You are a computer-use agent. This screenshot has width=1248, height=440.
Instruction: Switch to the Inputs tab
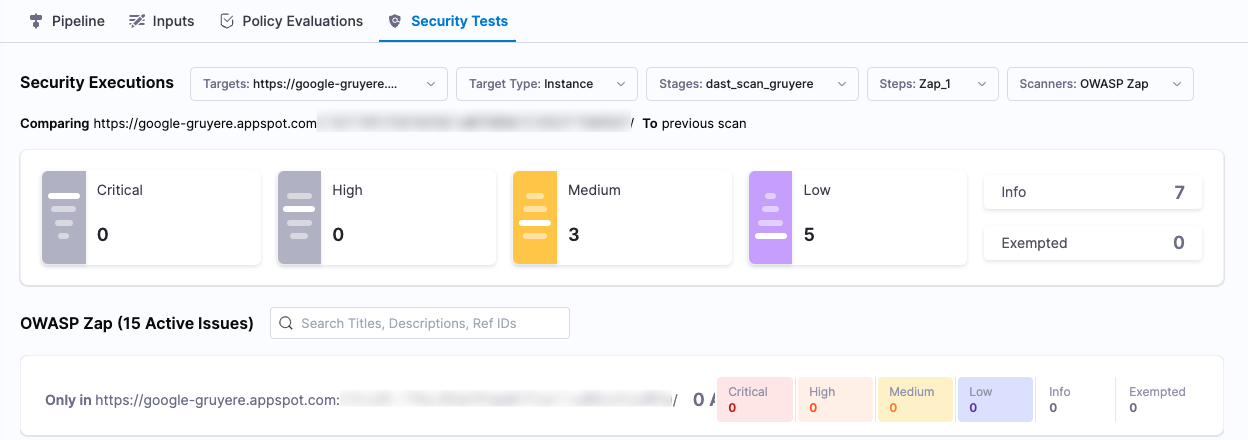(x=173, y=21)
